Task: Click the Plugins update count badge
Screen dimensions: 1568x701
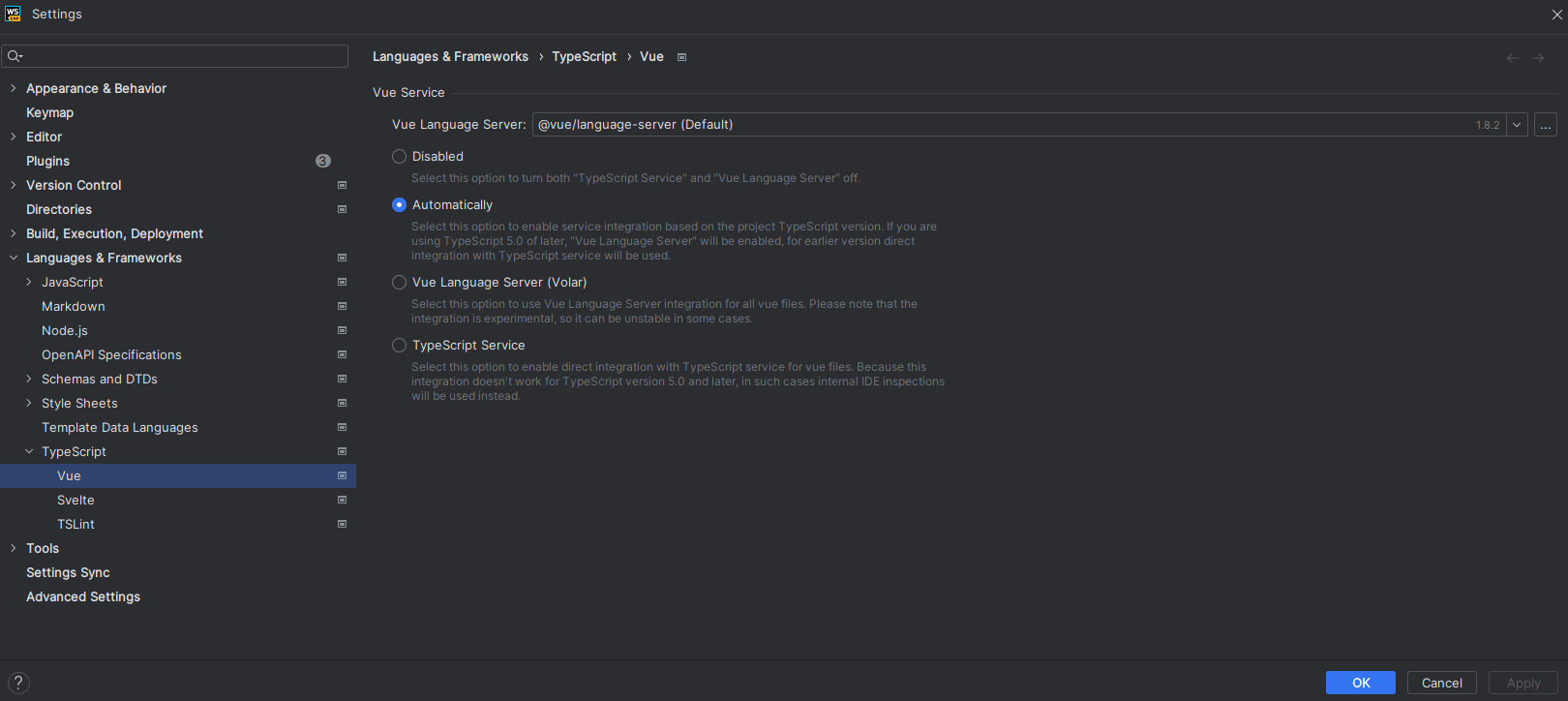Action: 323,161
